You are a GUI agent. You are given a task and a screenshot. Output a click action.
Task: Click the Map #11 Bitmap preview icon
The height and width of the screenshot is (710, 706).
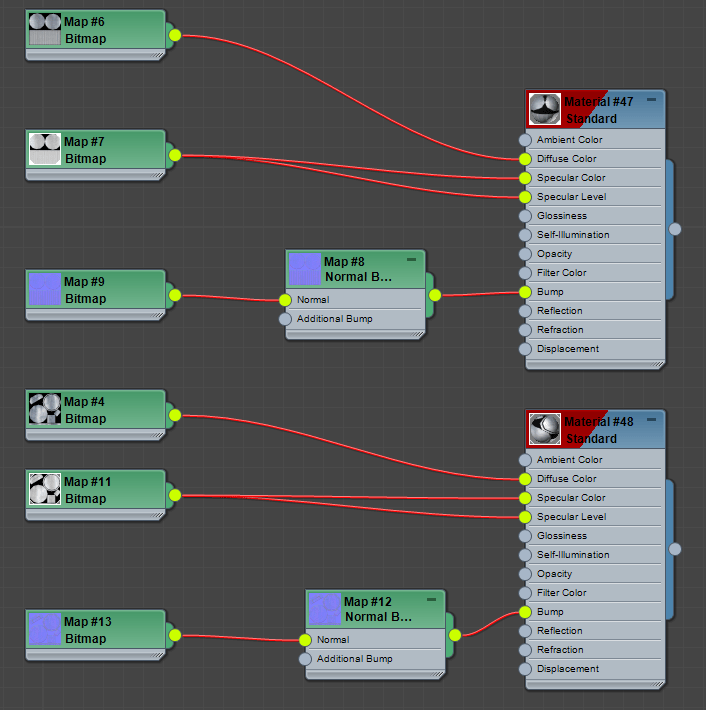pos(45,489)
